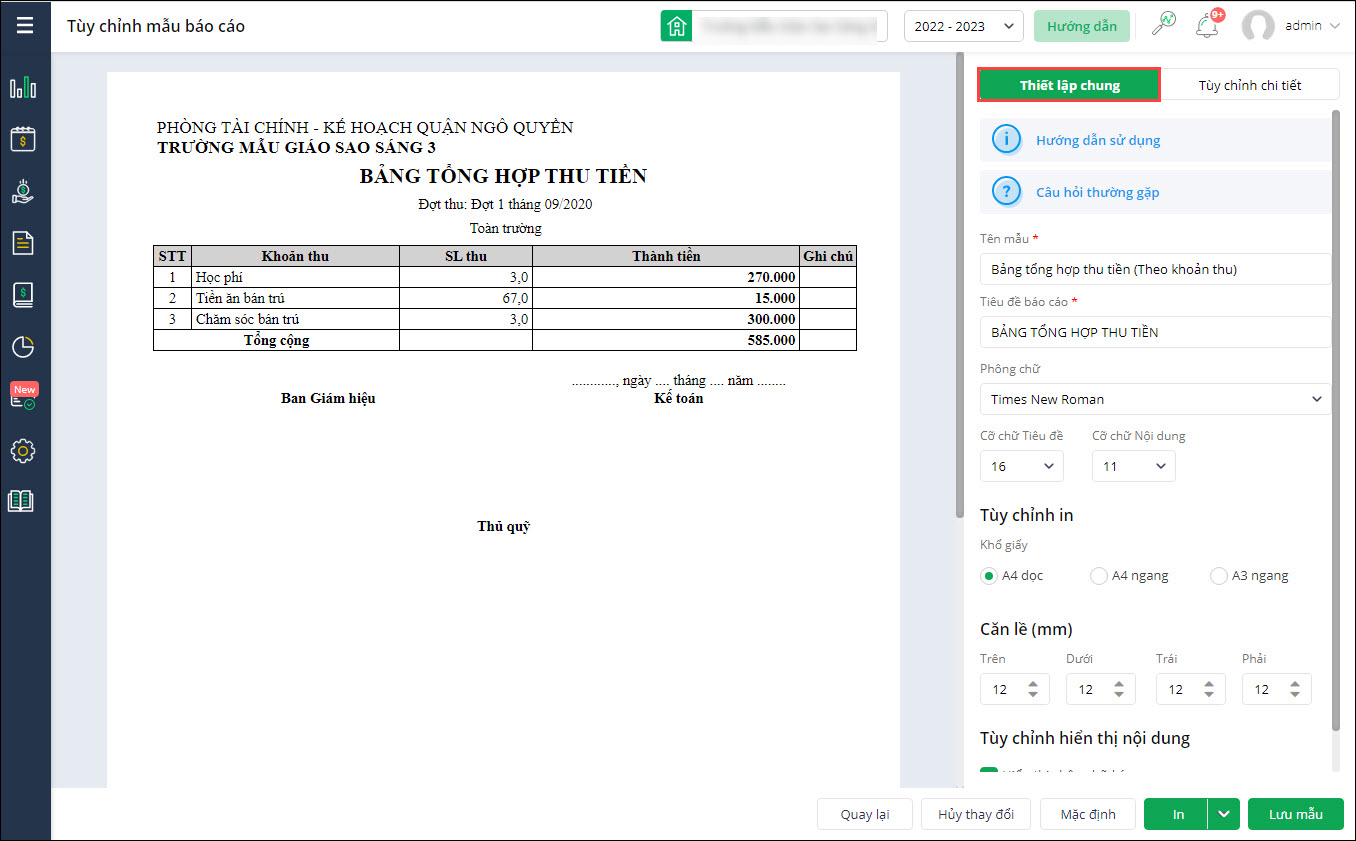Viewport: 1356px width, 841px height.
Task: Click the Khoản thu column header
Action: point(295,256)
